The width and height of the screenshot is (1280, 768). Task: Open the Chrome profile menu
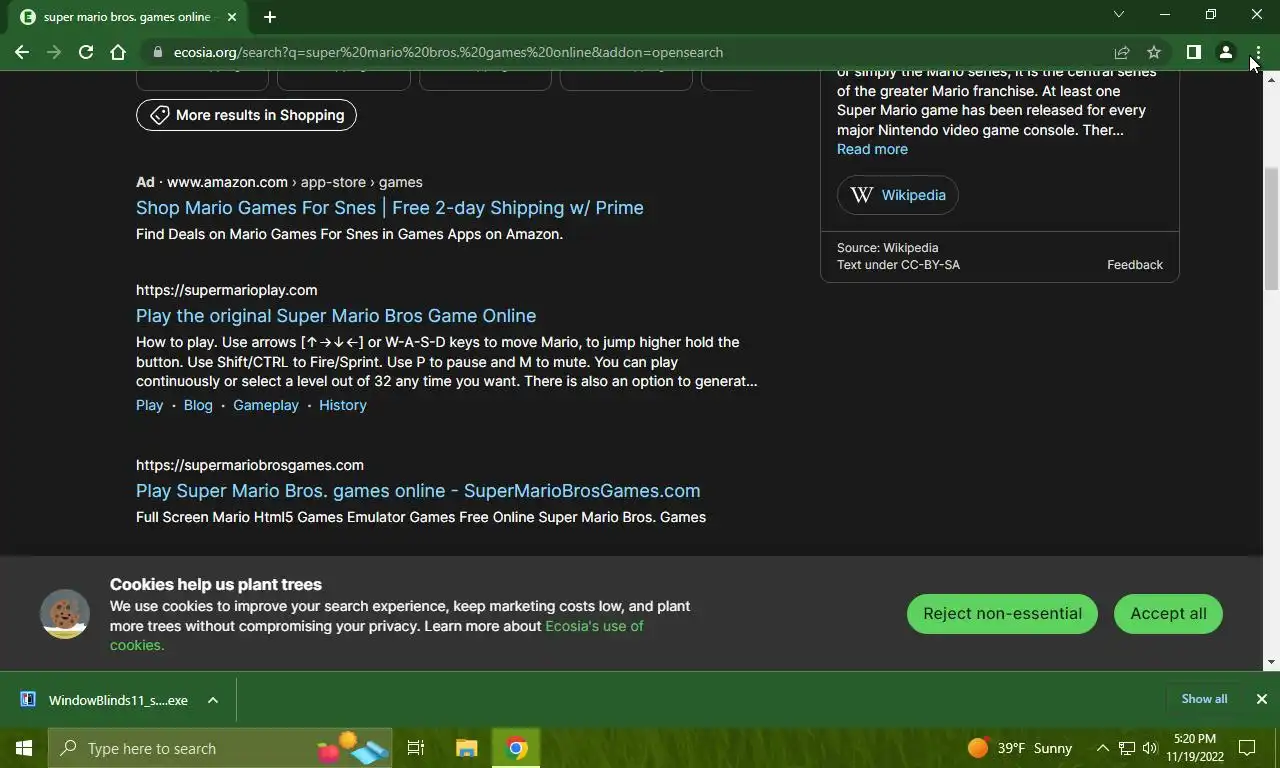pyautogui.click(x=1225, y=52)
